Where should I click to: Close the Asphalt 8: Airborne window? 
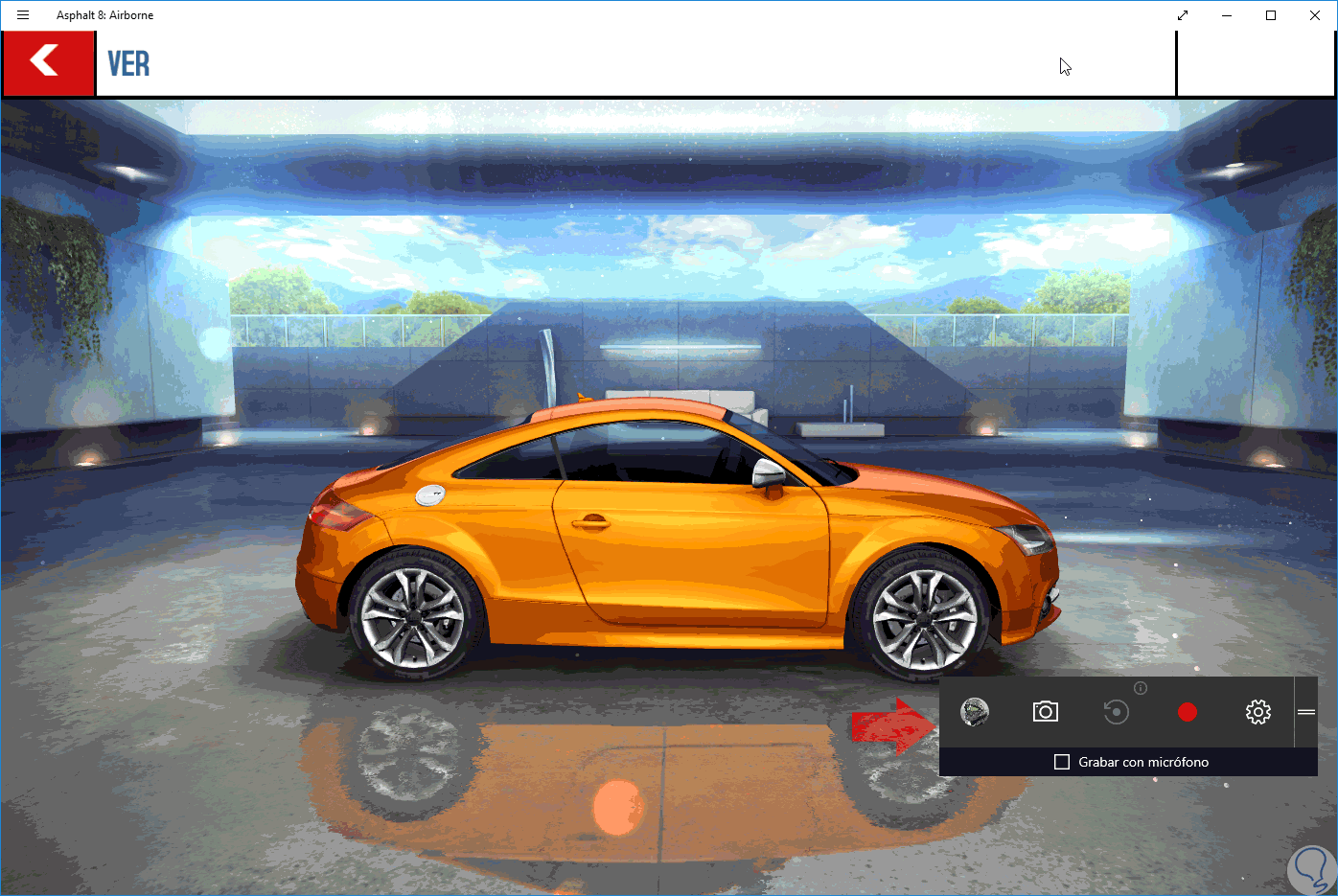pyautogui.click(x=1315, y=15)
